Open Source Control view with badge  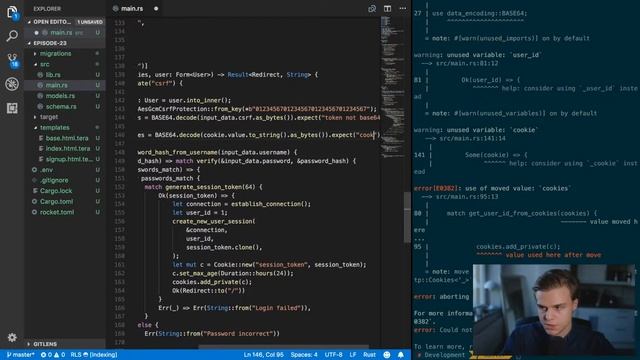pos(12,60)
